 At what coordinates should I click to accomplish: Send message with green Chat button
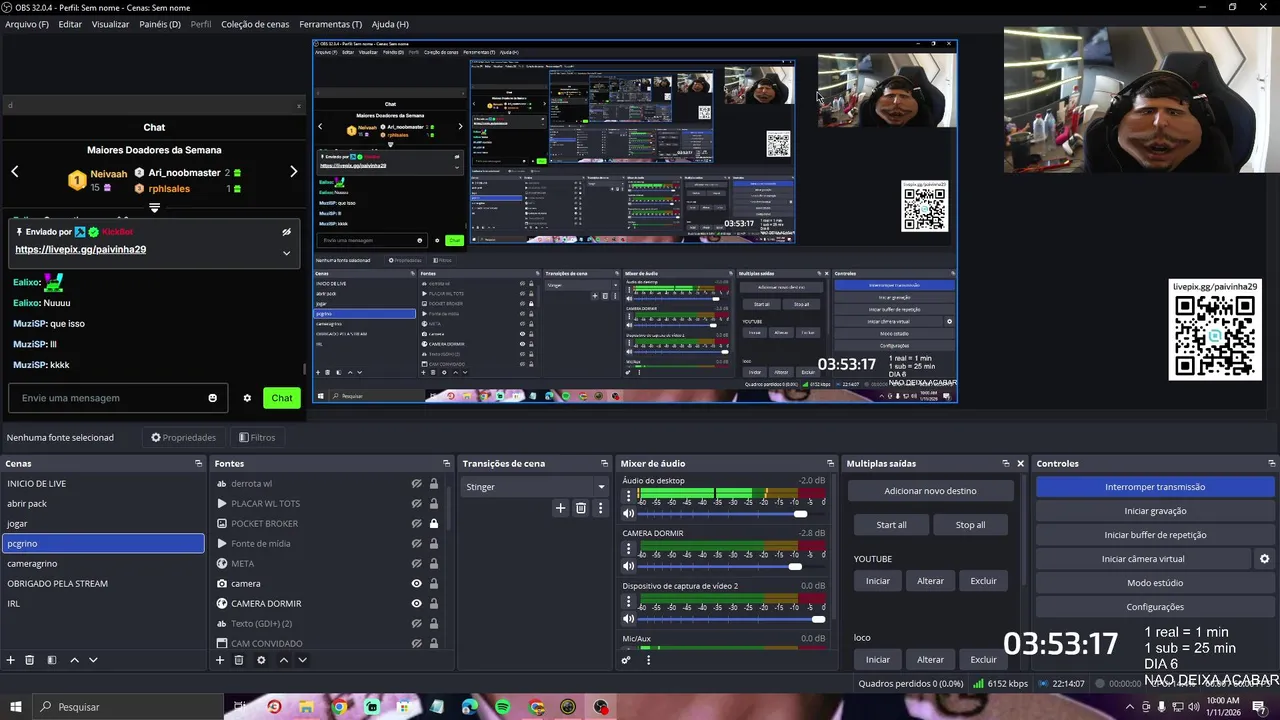tap(282, 398)
